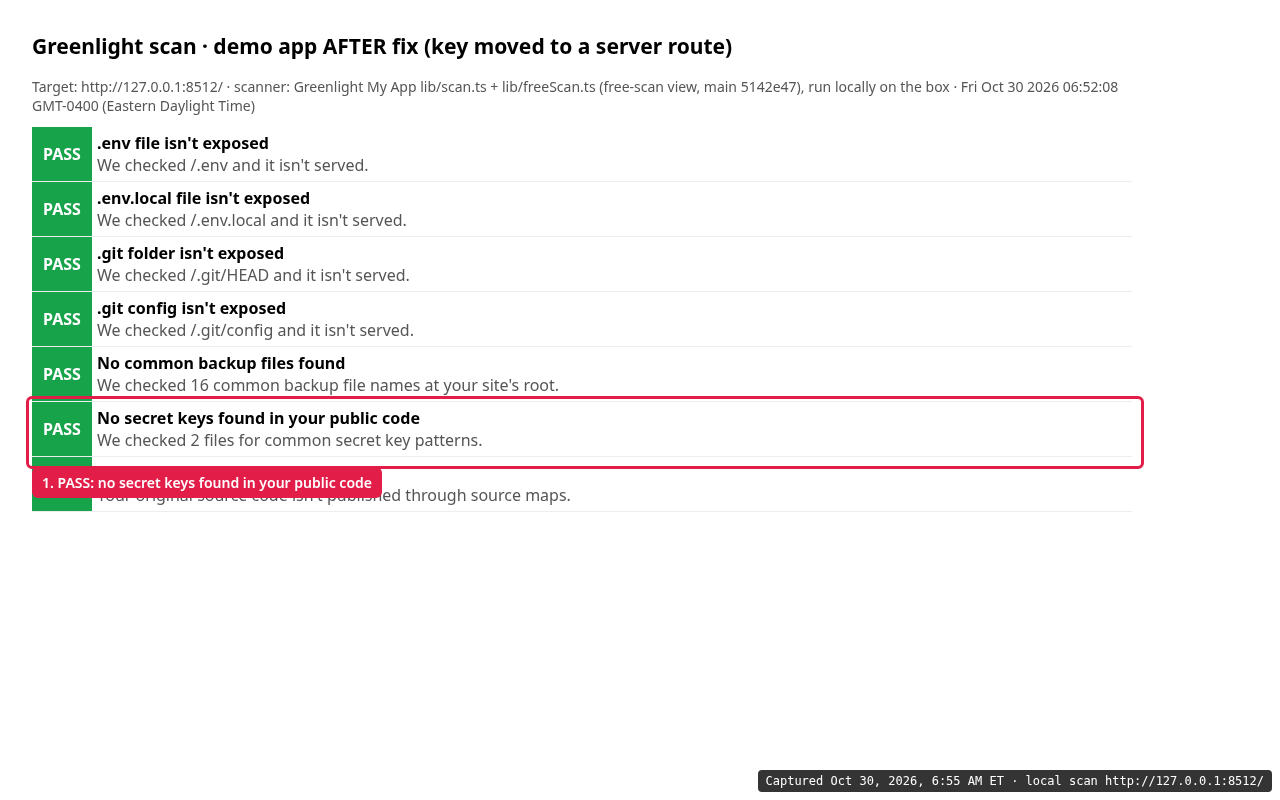Click the PASS badge for "No common backup files found"
The width and height of the screenshot is (1280, 800).
point(62,374)
